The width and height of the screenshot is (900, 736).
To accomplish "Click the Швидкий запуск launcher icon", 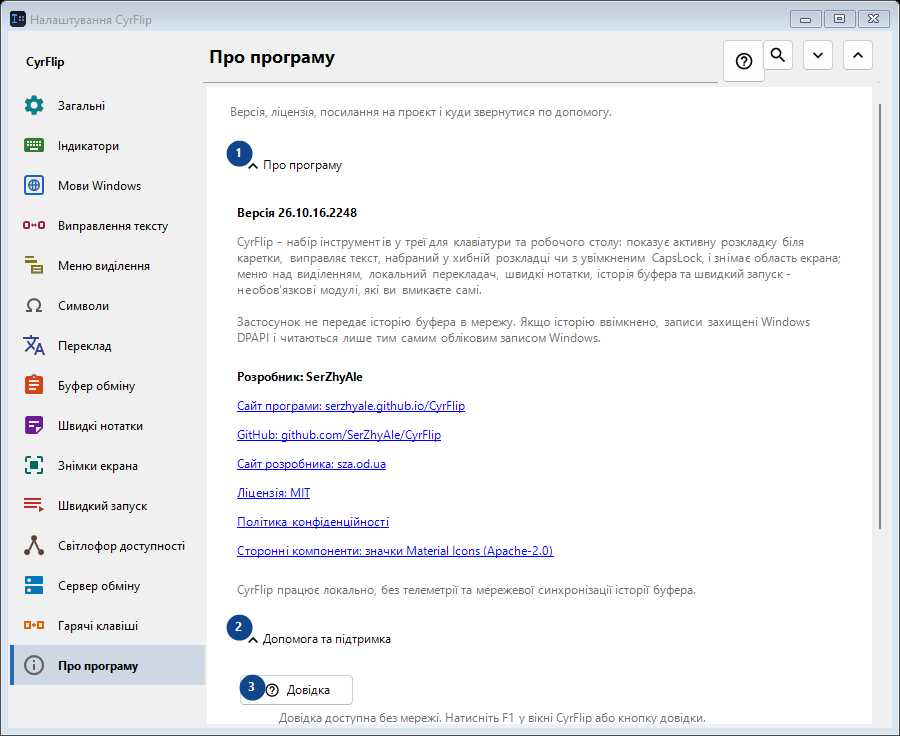I will tap(34, 505).
